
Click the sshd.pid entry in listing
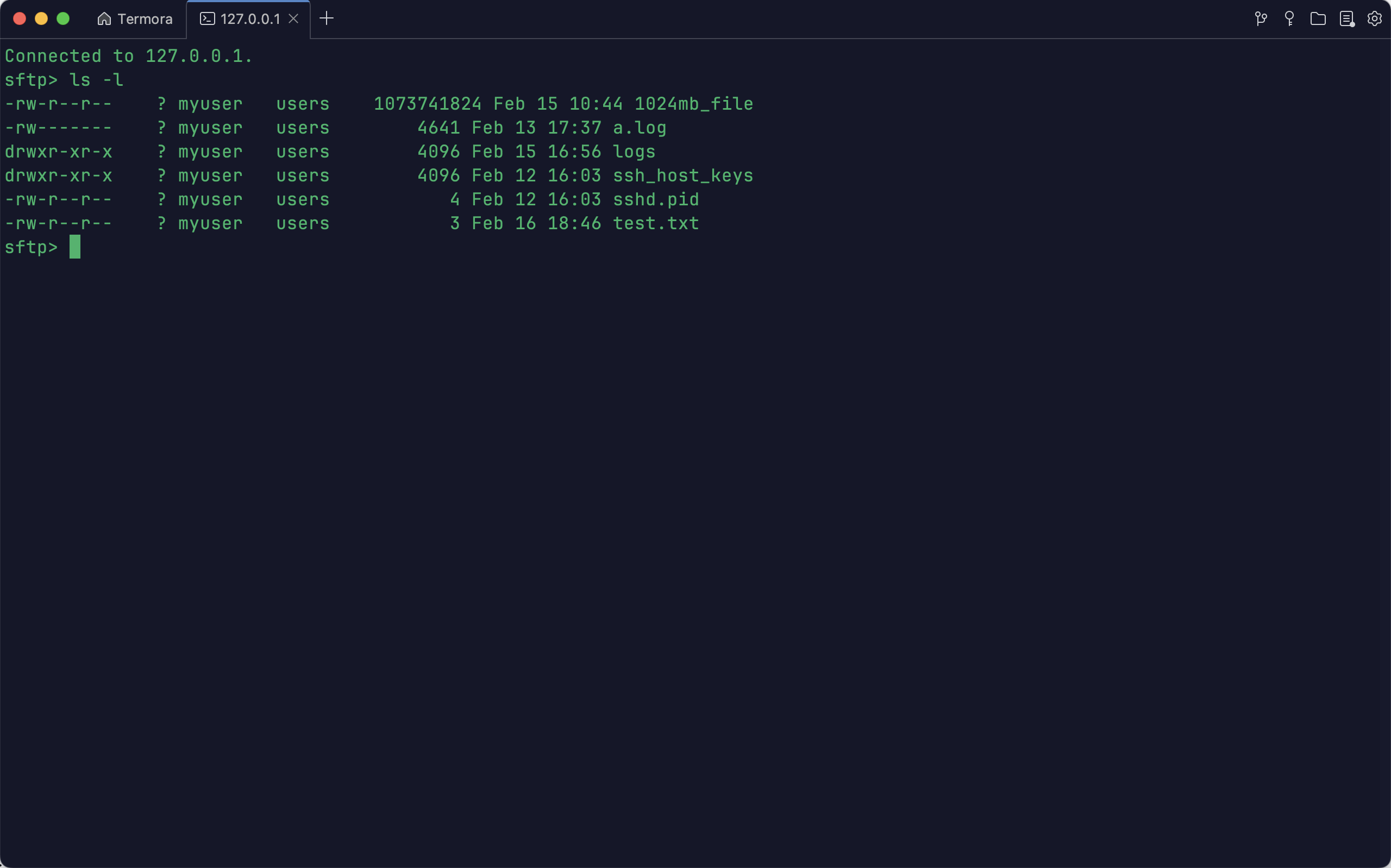(x=655, y=200)
